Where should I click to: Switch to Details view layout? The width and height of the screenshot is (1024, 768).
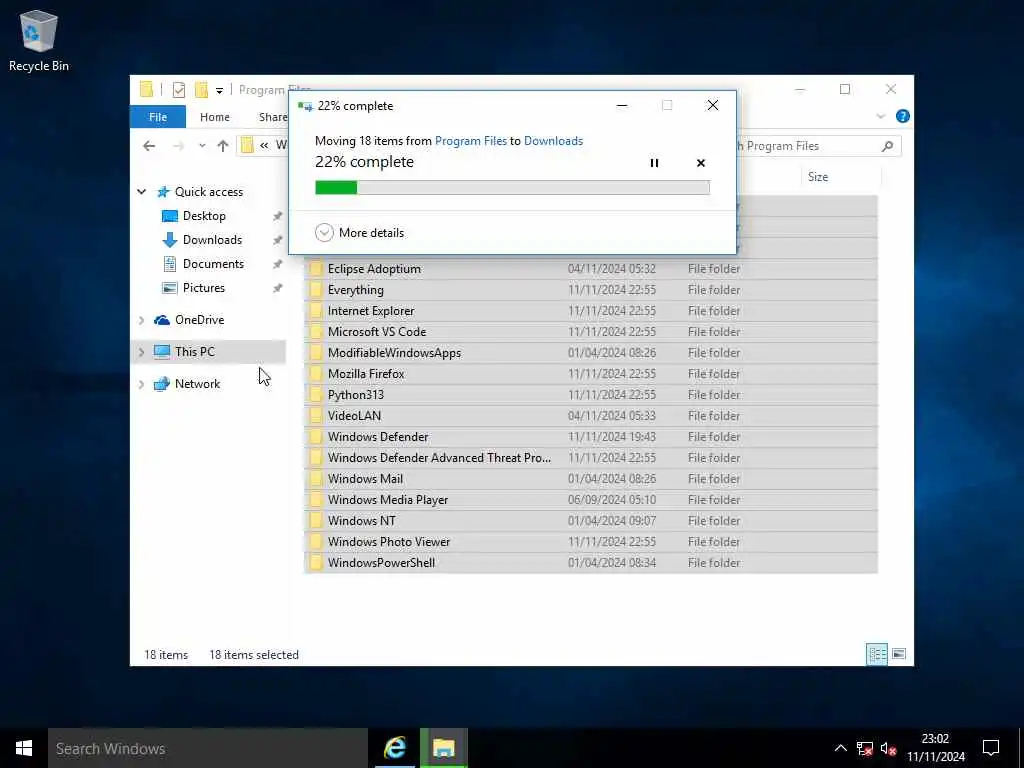click(876, 654)
